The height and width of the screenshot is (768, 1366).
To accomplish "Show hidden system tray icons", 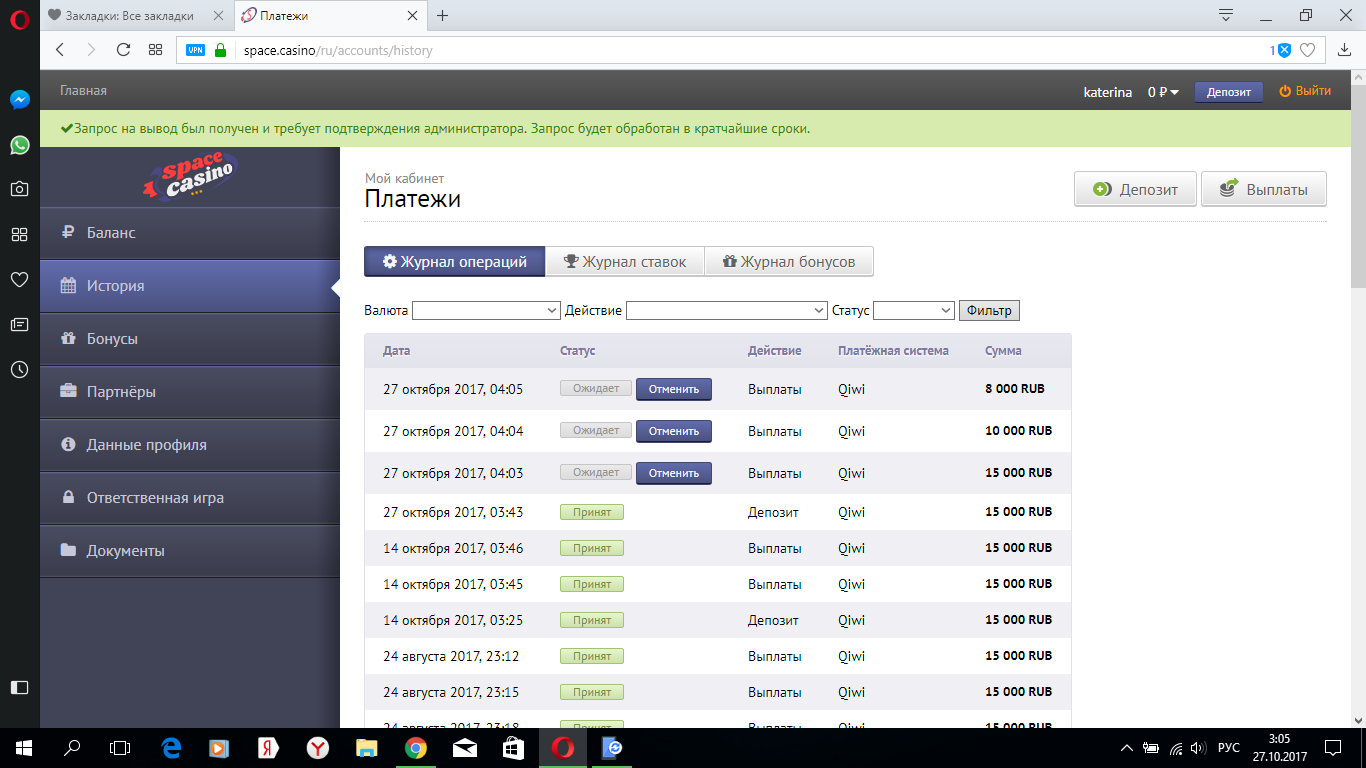I will pyautogui.click(x=1127, y=747).
